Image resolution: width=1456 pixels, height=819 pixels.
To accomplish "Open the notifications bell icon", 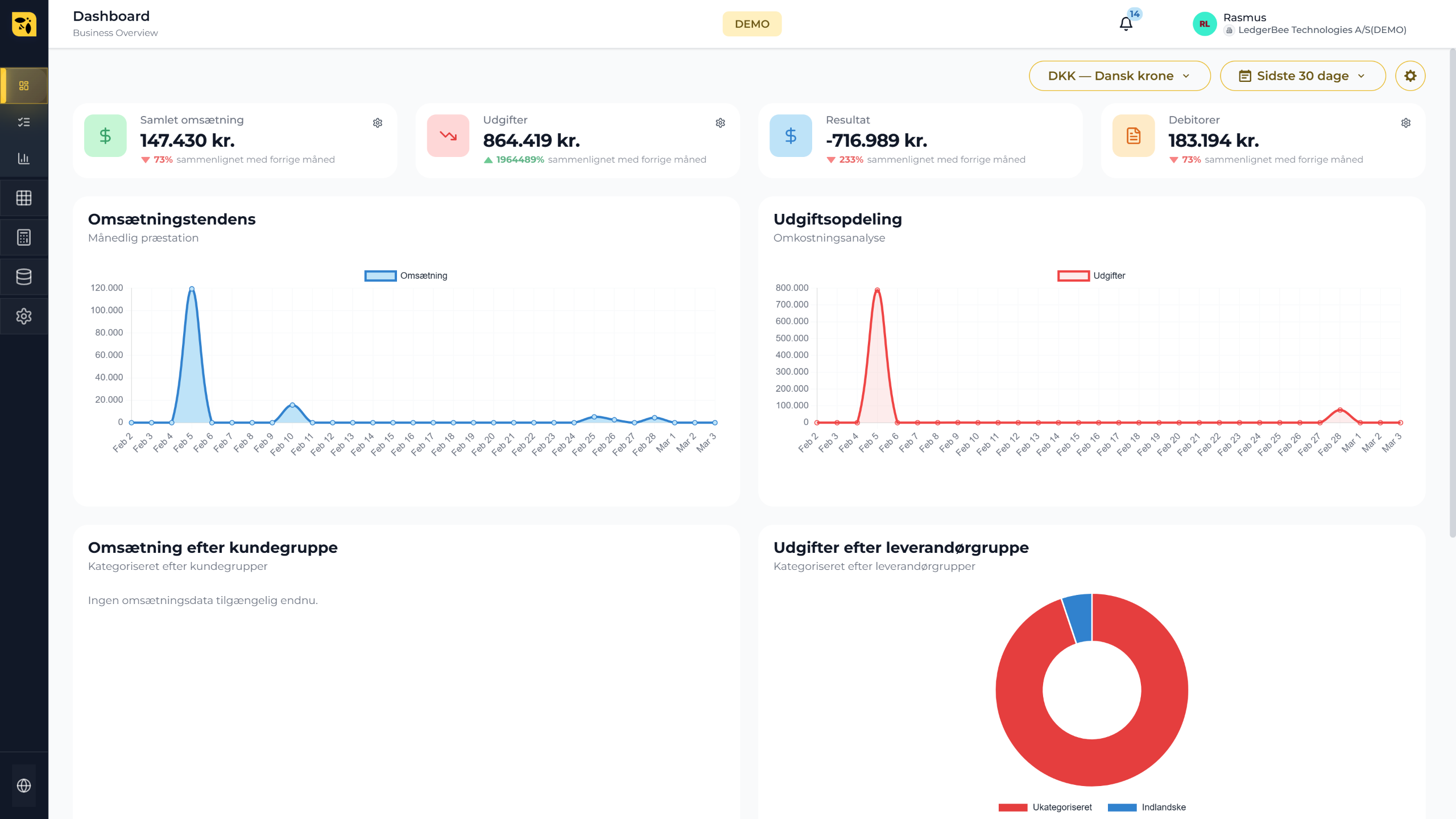I will 1126,24.
